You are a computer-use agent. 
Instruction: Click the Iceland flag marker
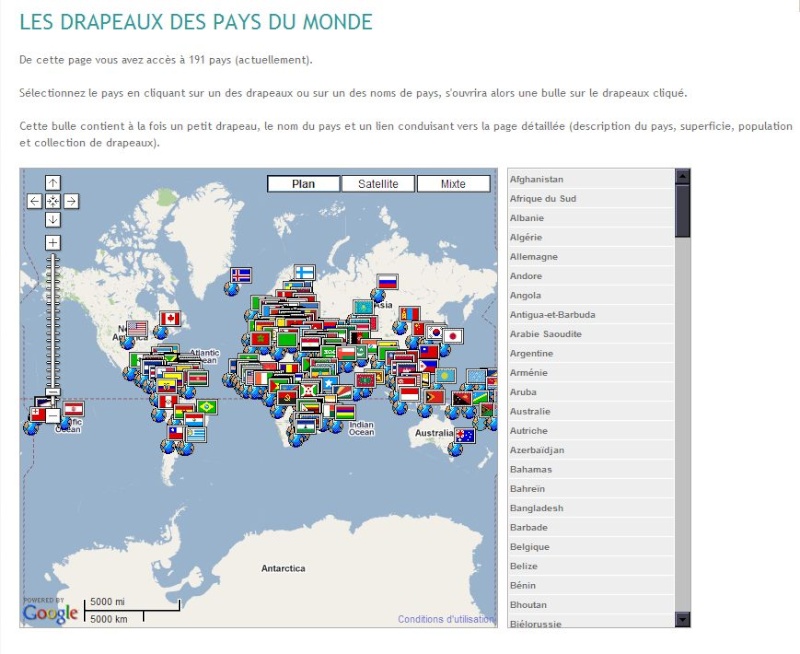241,275
